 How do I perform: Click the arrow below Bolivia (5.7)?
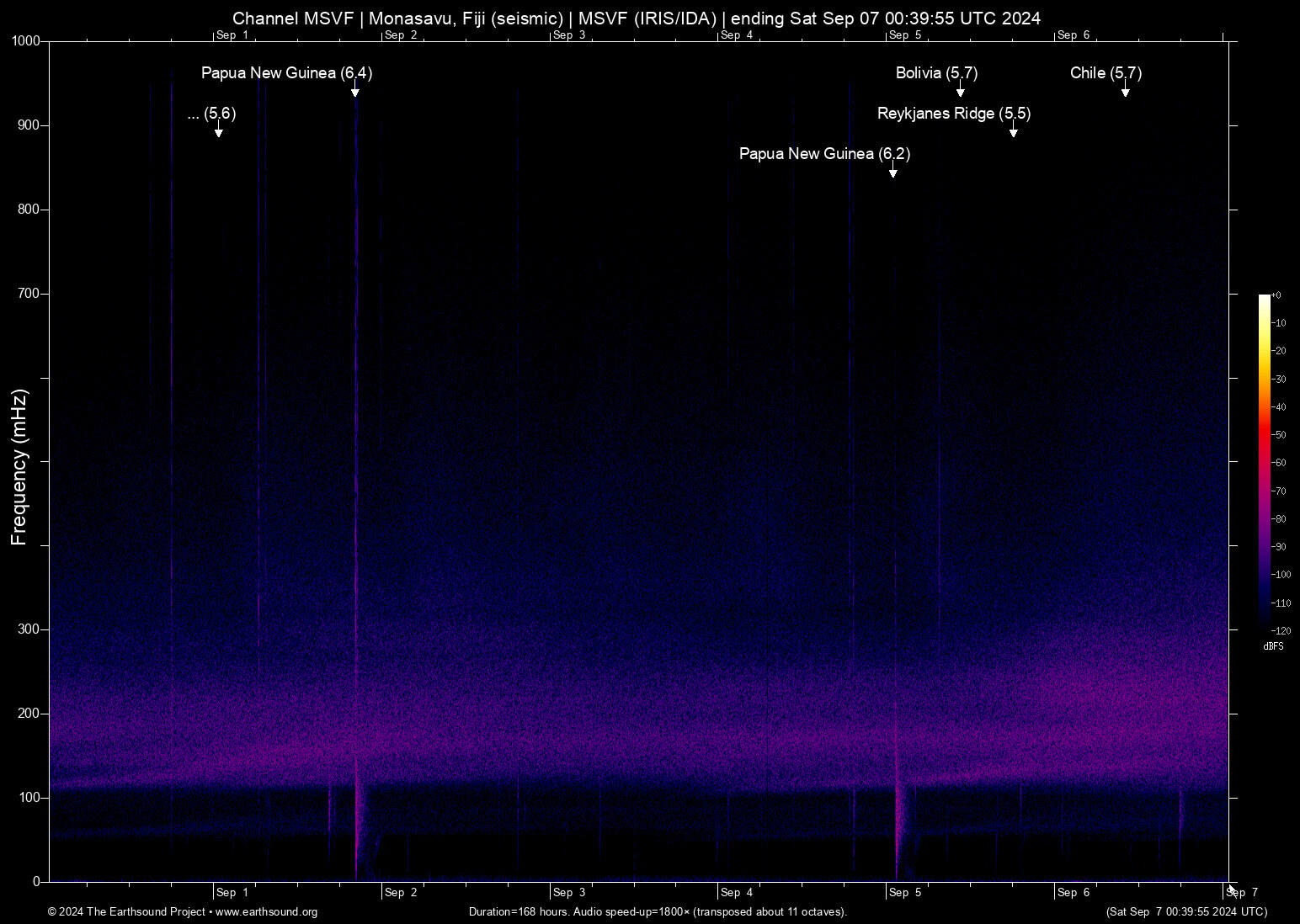coord(960,93)
